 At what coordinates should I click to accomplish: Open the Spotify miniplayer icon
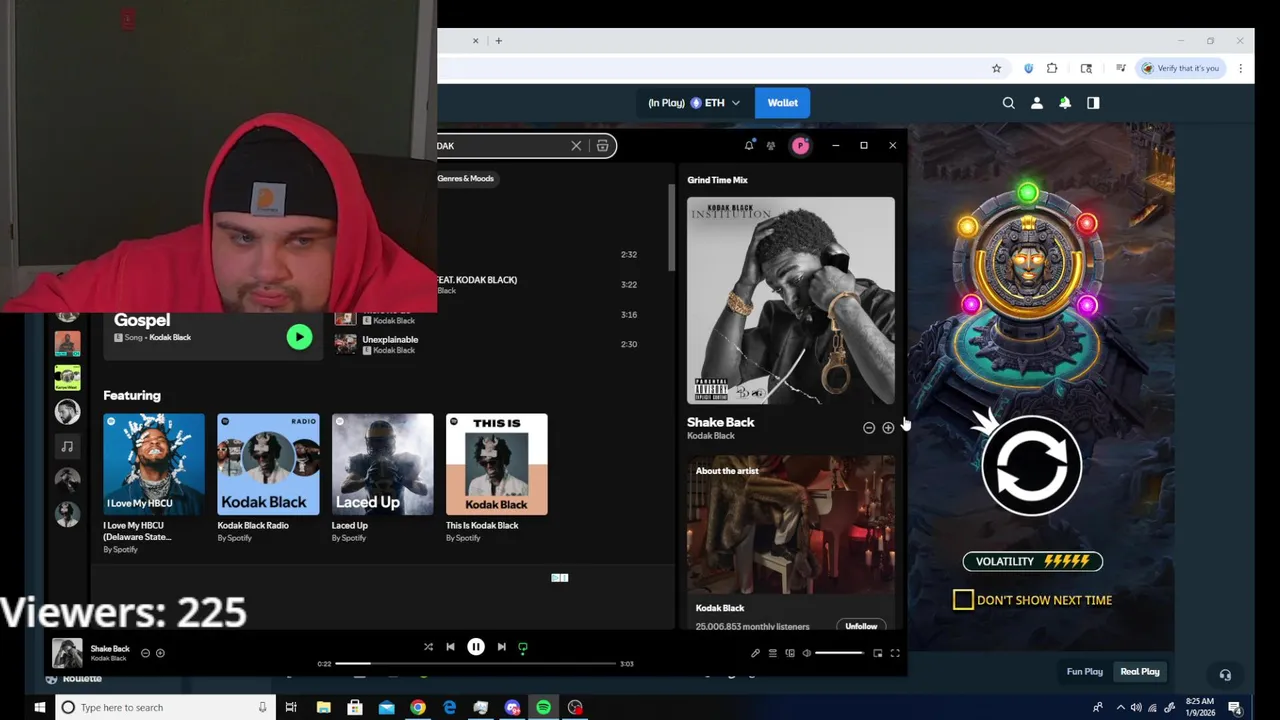(x=877, y=653)
